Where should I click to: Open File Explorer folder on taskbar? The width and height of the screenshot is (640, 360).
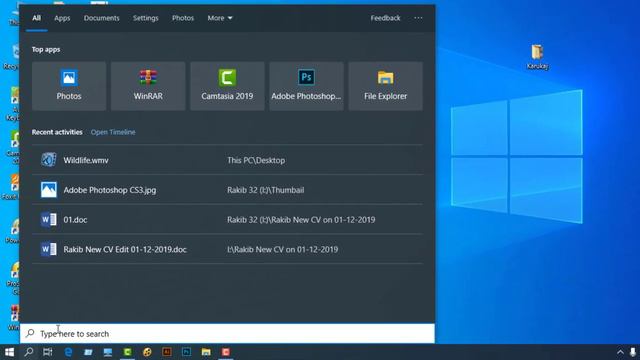tap(206, 352)
